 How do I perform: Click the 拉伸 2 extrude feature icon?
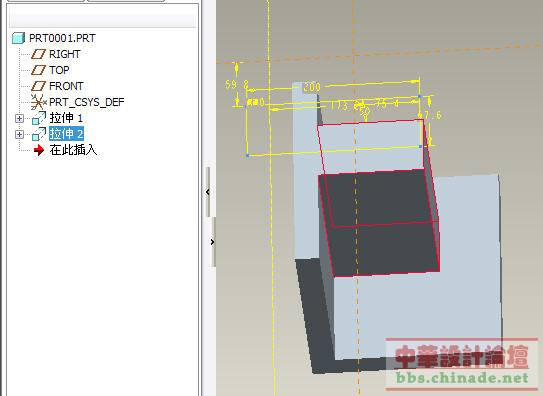(39, 134)
